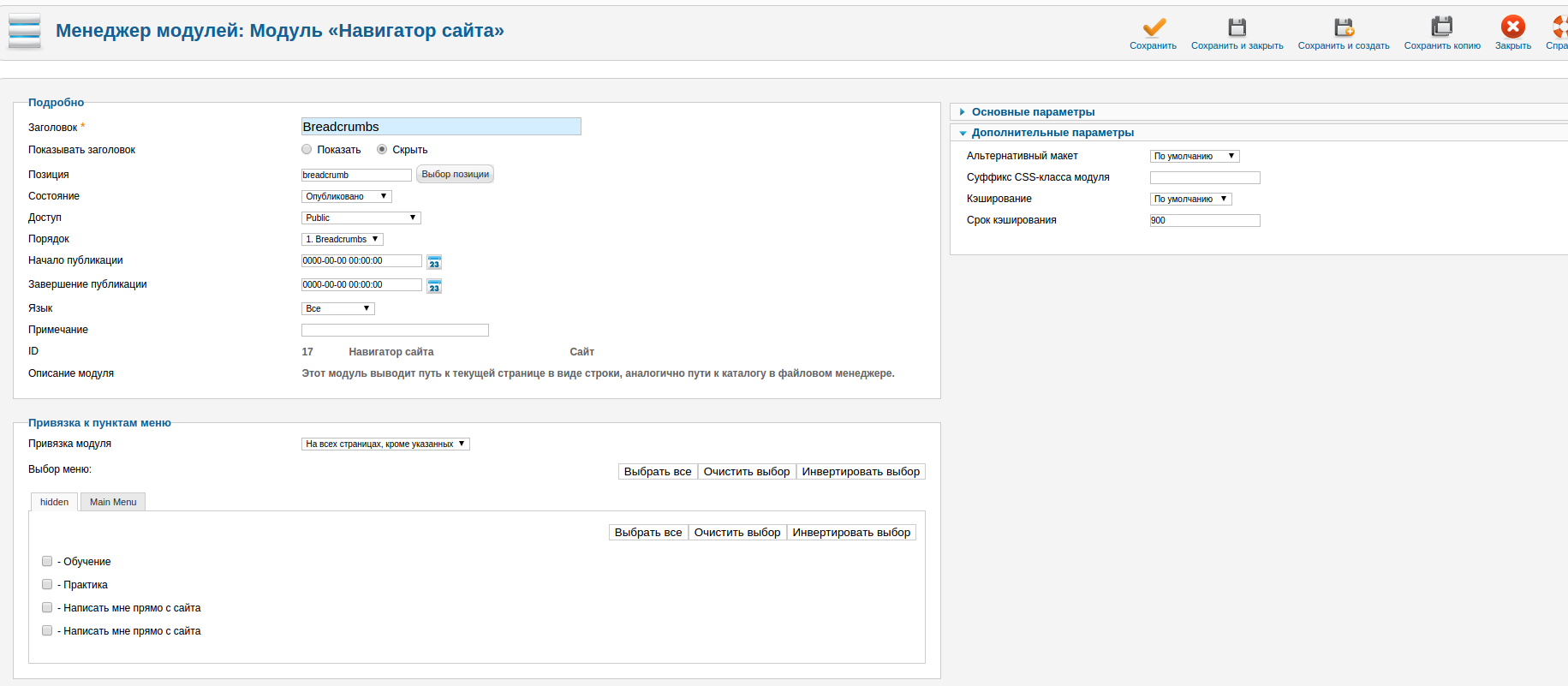The image size is (1568, 686).
Task: Click the Навигатор сайта module name text
Action: (391, 352)
